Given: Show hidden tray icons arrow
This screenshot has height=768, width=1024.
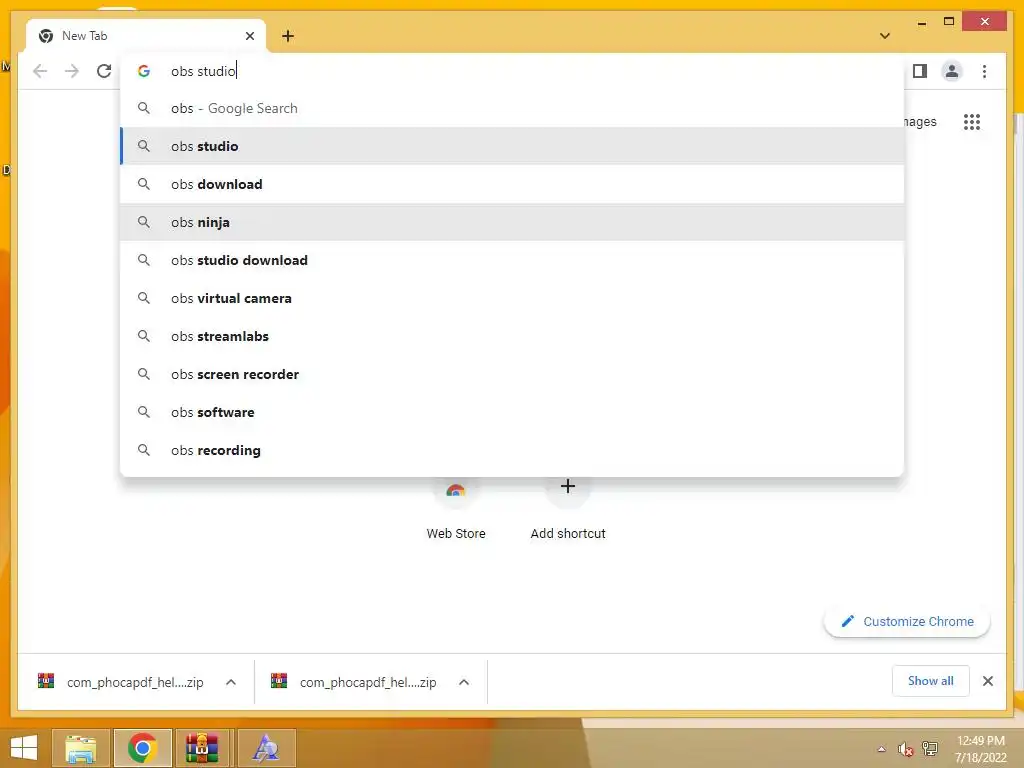Looking at the screenshot, I should tap(882, 749).
